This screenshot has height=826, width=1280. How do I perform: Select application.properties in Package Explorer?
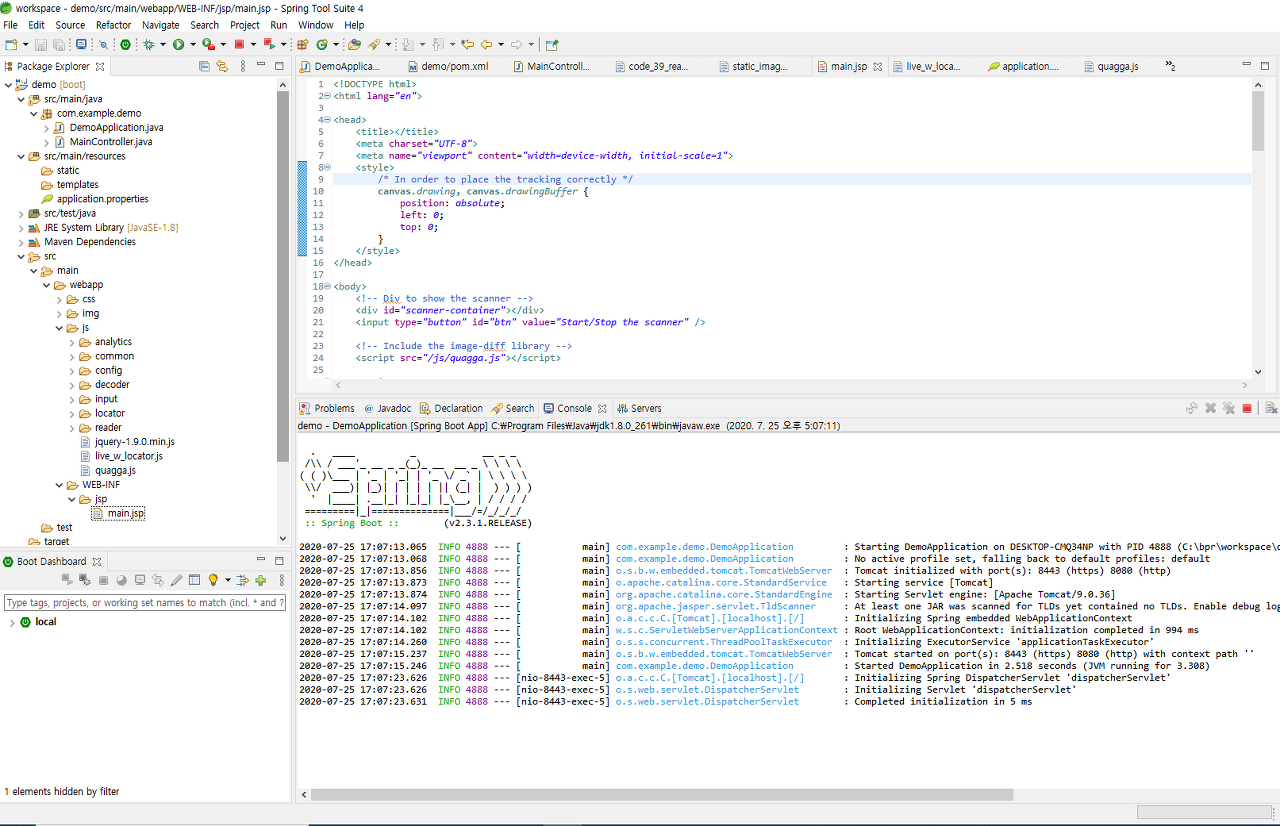(102, 199)
